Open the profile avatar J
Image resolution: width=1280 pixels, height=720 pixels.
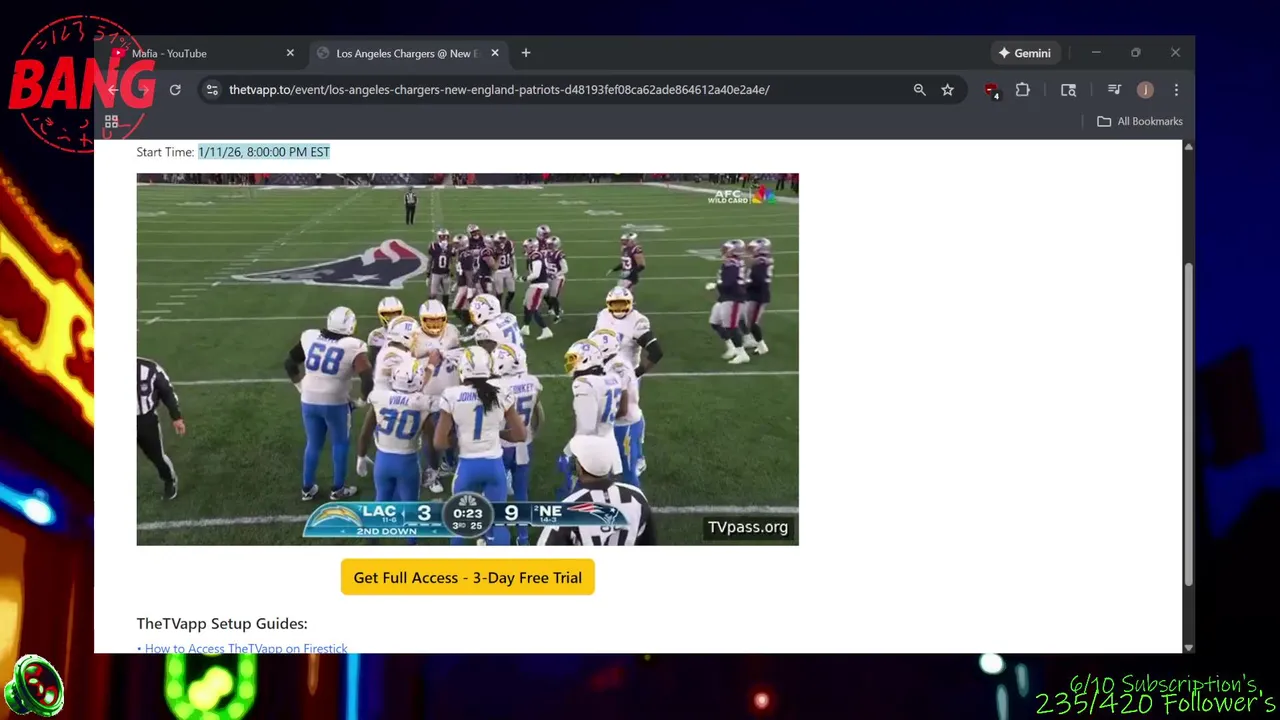[1145, 90]
